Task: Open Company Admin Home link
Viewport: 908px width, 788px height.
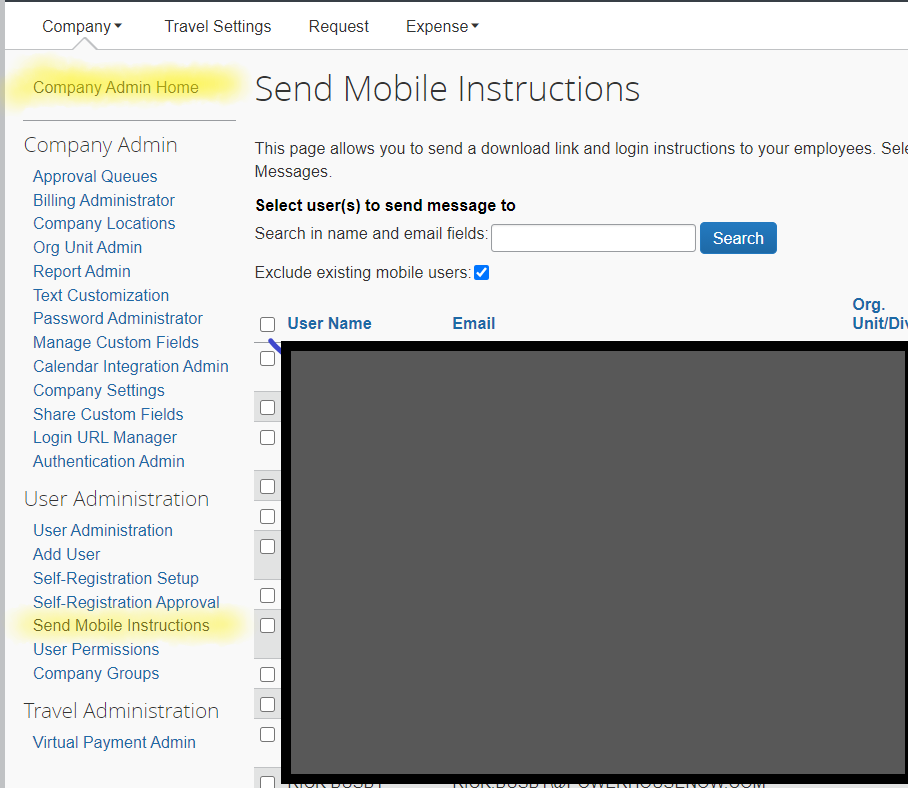Action: (x=116, y=87)
